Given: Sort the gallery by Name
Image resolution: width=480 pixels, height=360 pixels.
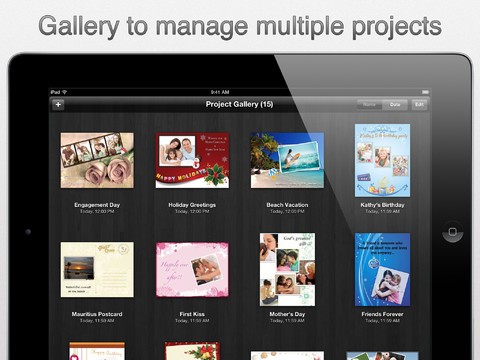Looking at the screenshot, I should pyautogui.click(x=369, y=105).
